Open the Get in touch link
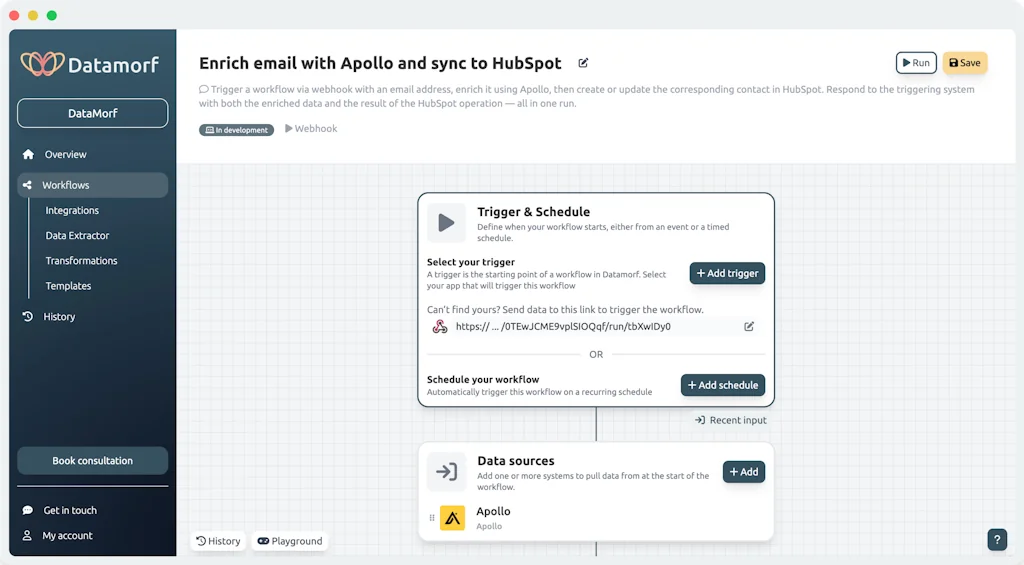The image size is (1024, 565). click(x=70, y=510)
